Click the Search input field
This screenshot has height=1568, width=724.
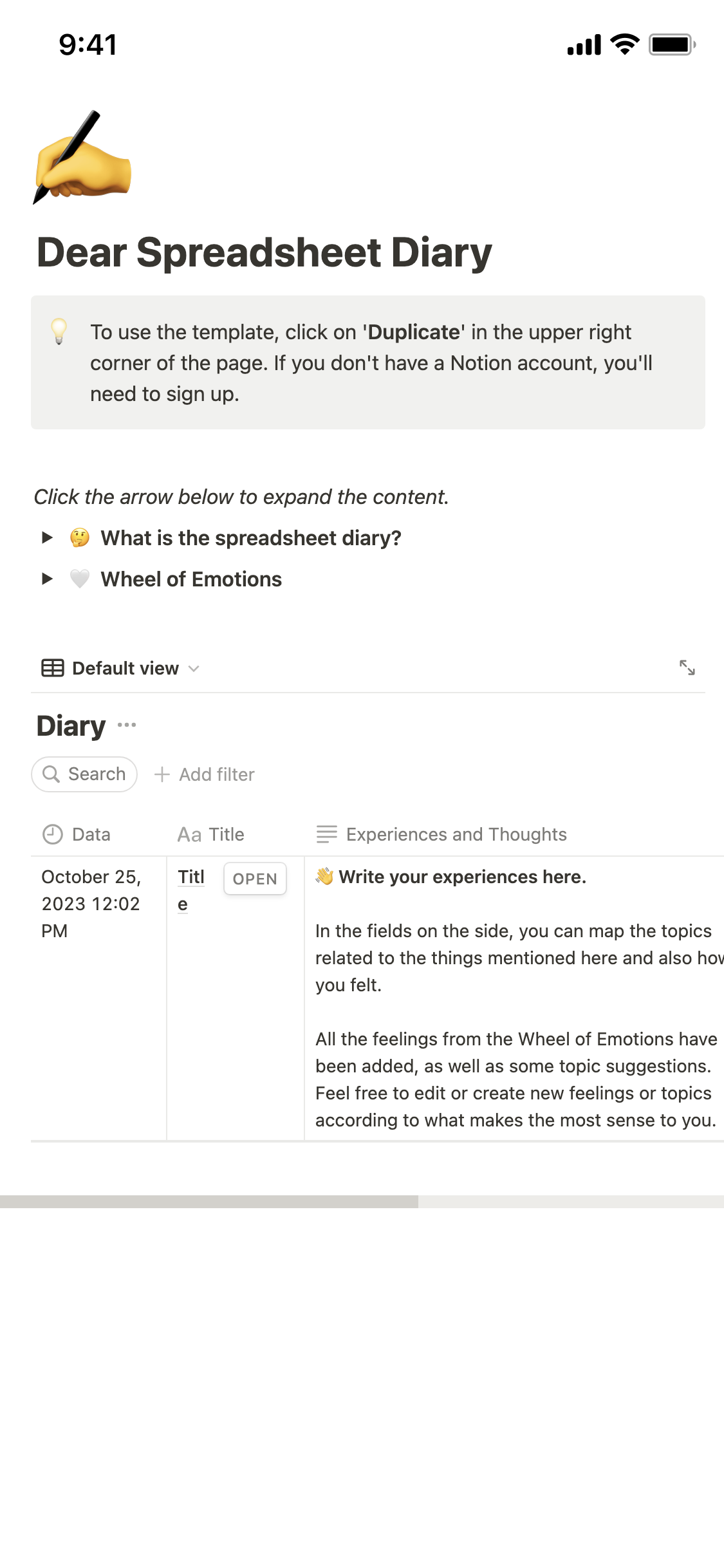pyautogui.click(x=97, y=774)
